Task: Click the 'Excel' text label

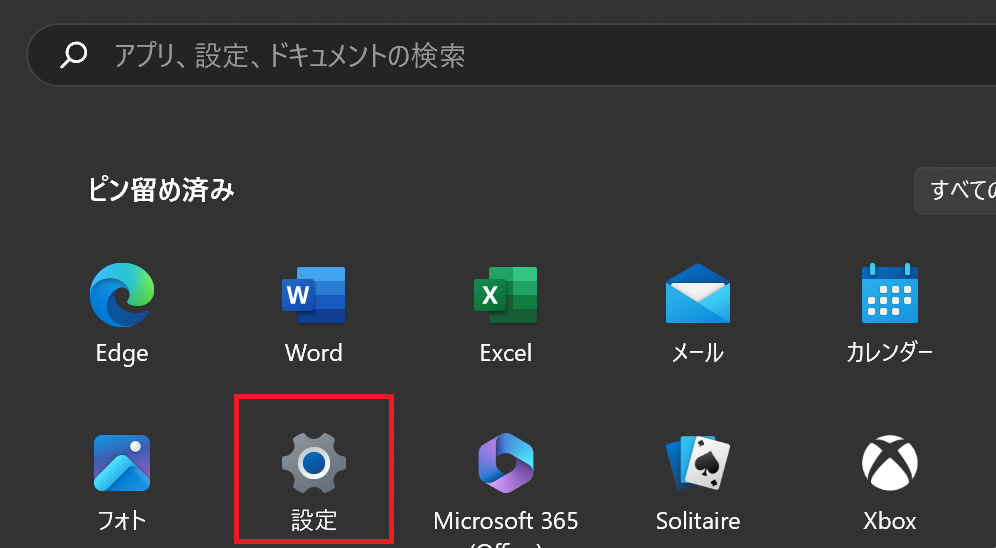Action: click(x=505, y=353)
